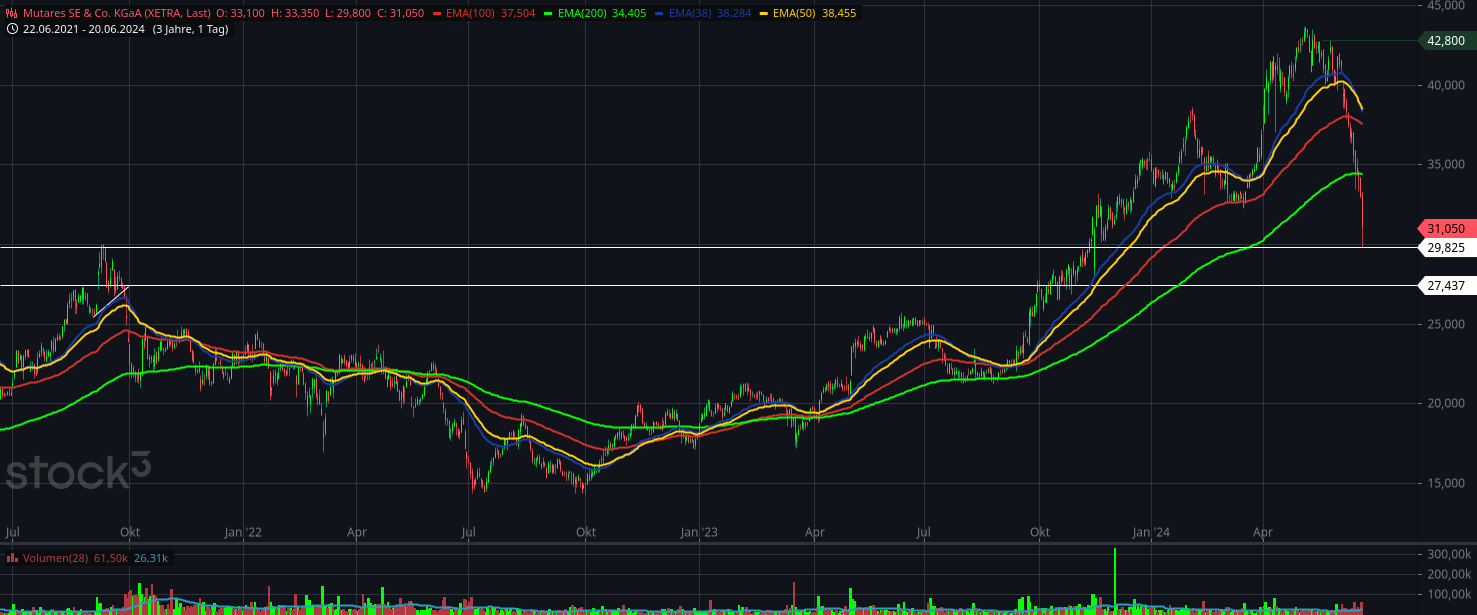Click the Volumen(28) bar chart icon

[12, 558]
